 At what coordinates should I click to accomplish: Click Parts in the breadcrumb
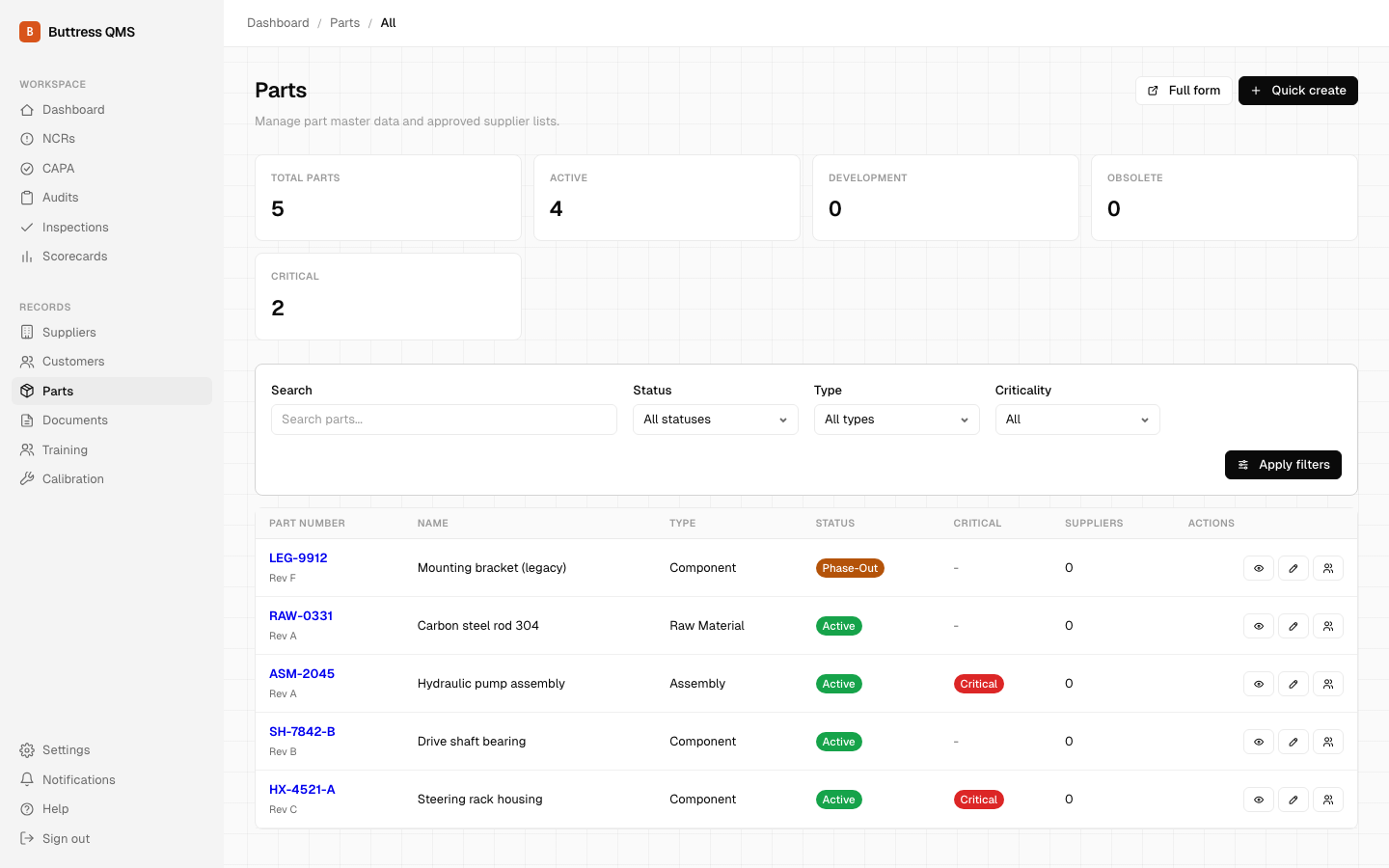[x=344, y=23]
